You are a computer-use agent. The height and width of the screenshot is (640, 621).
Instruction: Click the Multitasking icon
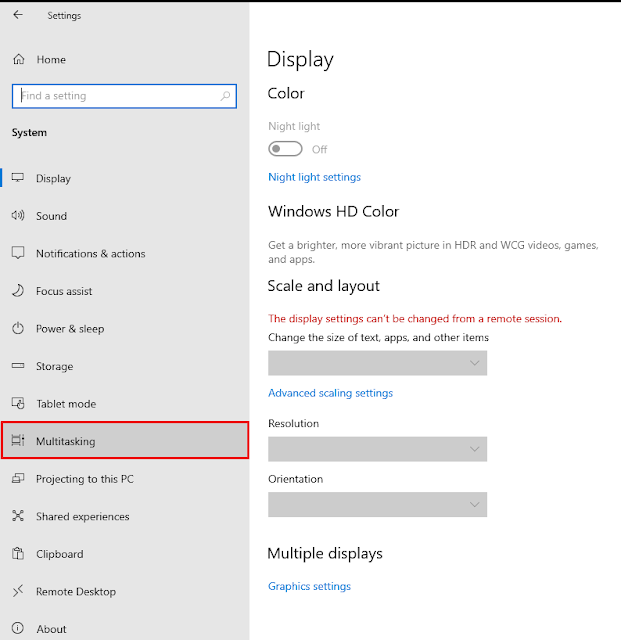pos(18,440)
